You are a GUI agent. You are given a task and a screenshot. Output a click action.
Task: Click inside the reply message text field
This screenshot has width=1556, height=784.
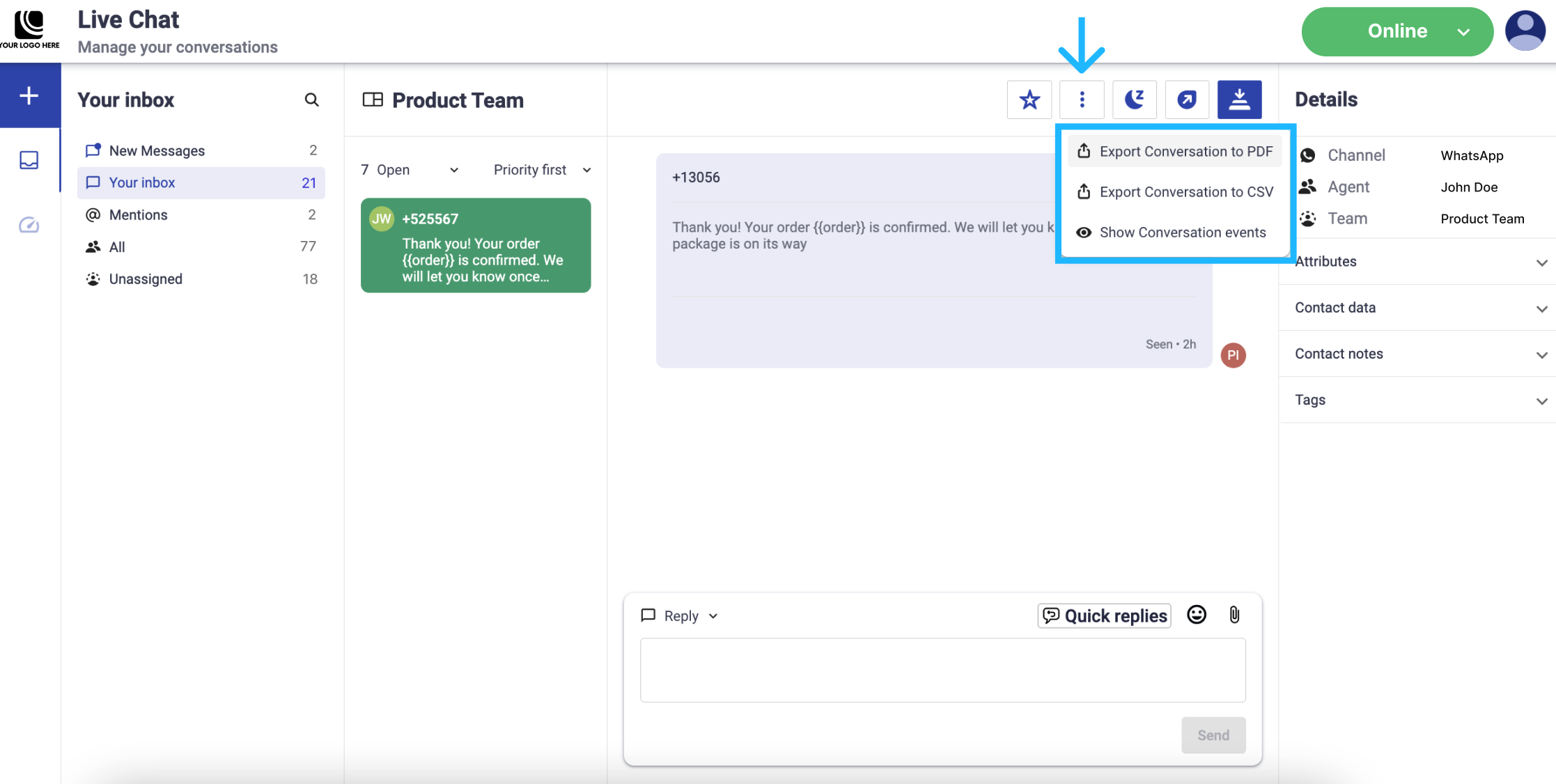click(x=942, y=670)
